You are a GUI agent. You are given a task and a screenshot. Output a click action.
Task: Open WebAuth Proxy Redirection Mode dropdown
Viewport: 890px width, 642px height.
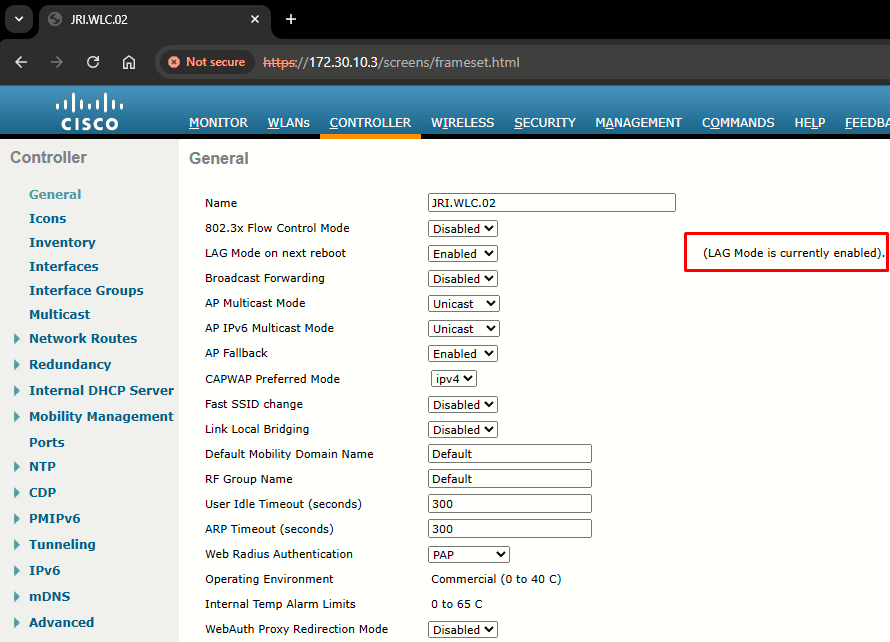[x=463, y=630]
